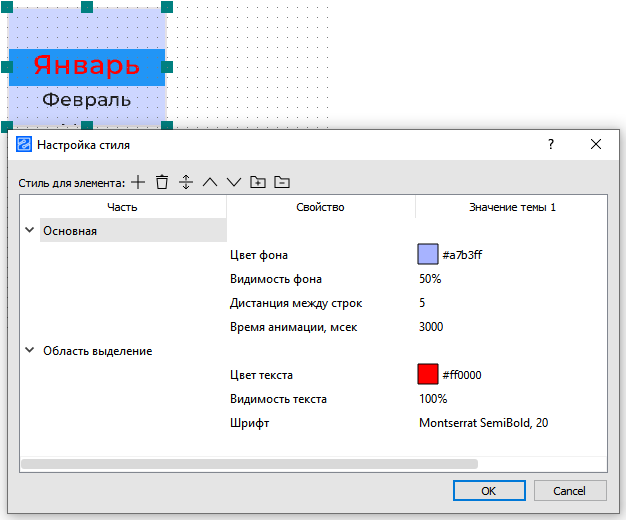Open the blue background color swatch #a7b3ff
Viewport: 626px width, 520px height.
click(428, 255)
